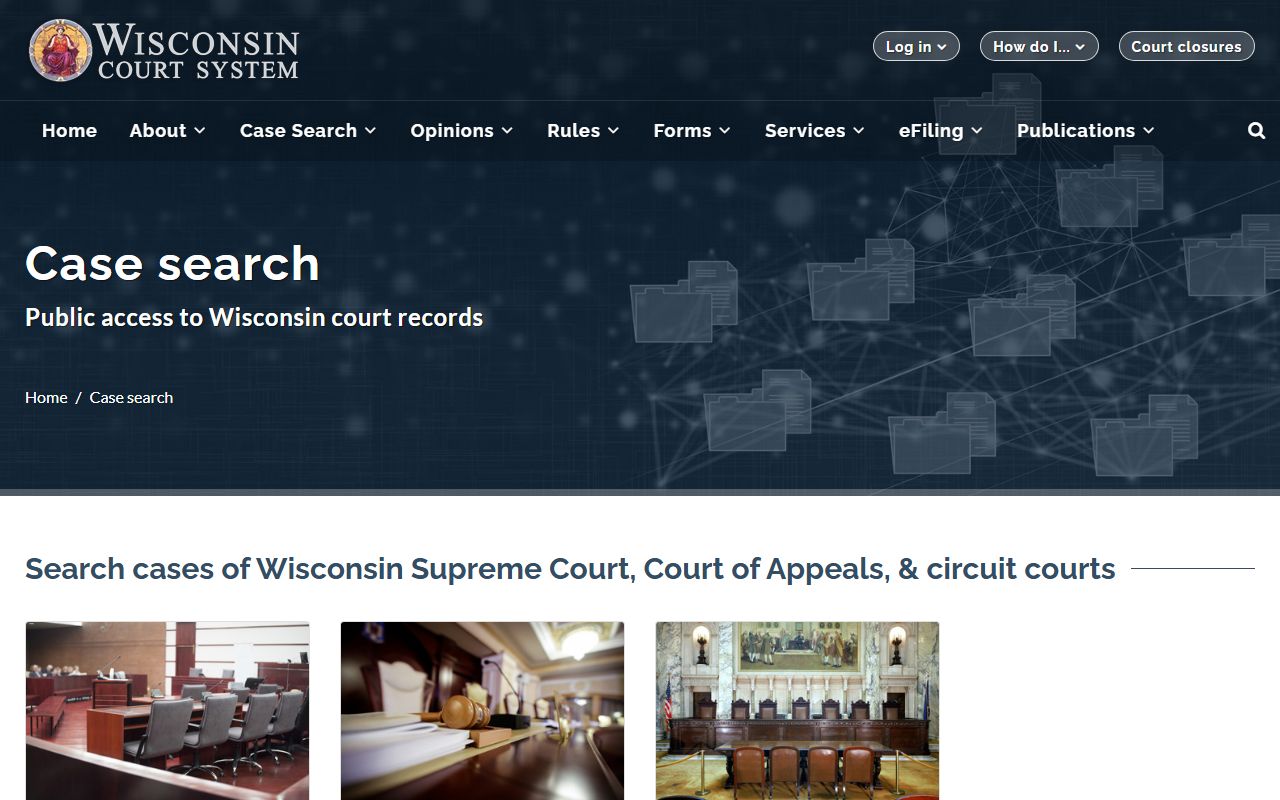Go to the Home menu item

69,131
